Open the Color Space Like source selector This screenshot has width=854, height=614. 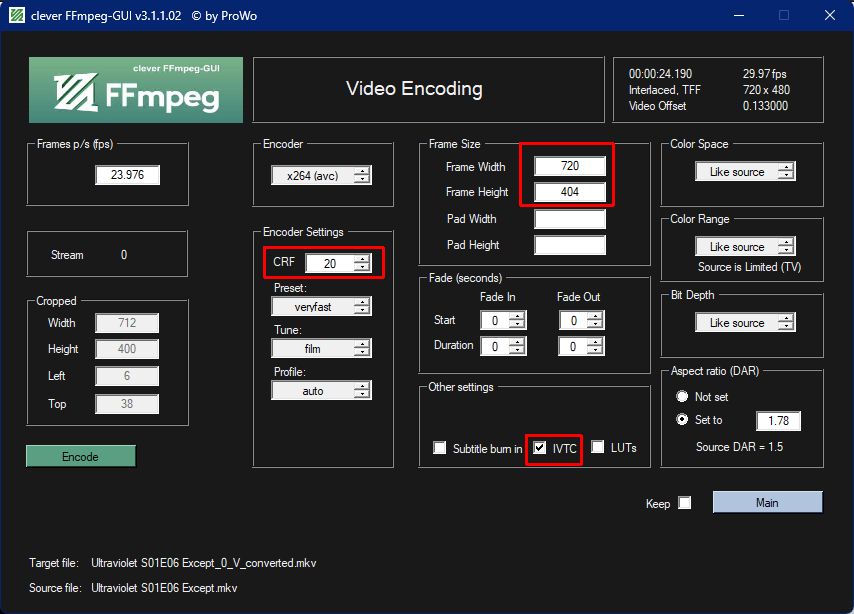click(x=745, y=172)
